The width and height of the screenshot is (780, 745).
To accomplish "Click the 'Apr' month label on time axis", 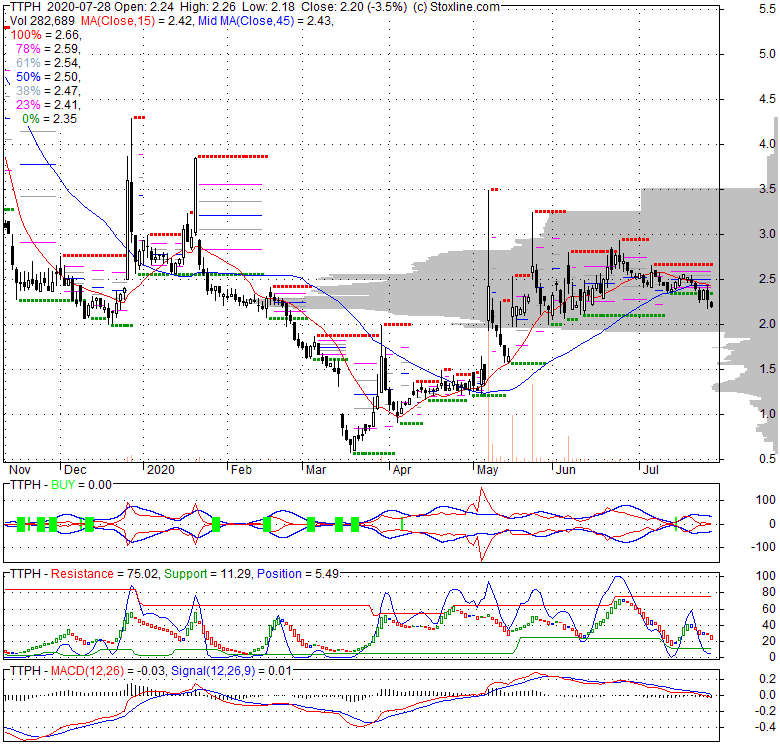I will point(402,469).
